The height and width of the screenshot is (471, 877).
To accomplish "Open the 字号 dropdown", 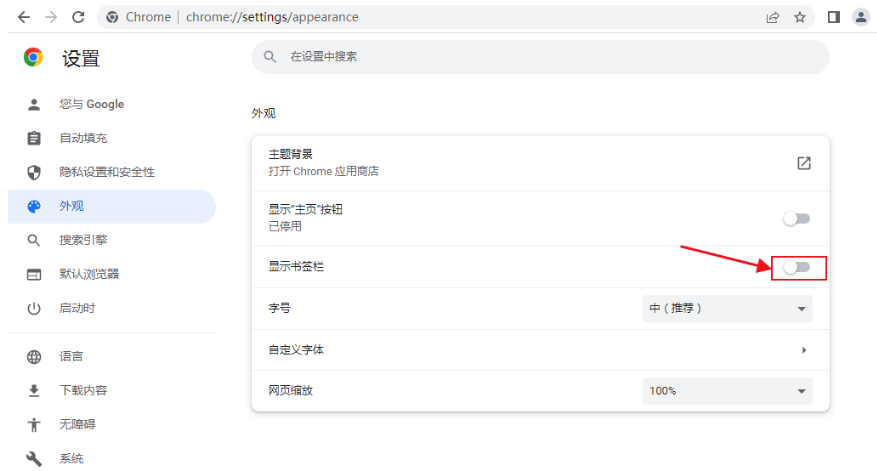I will (x=727, y=309).
